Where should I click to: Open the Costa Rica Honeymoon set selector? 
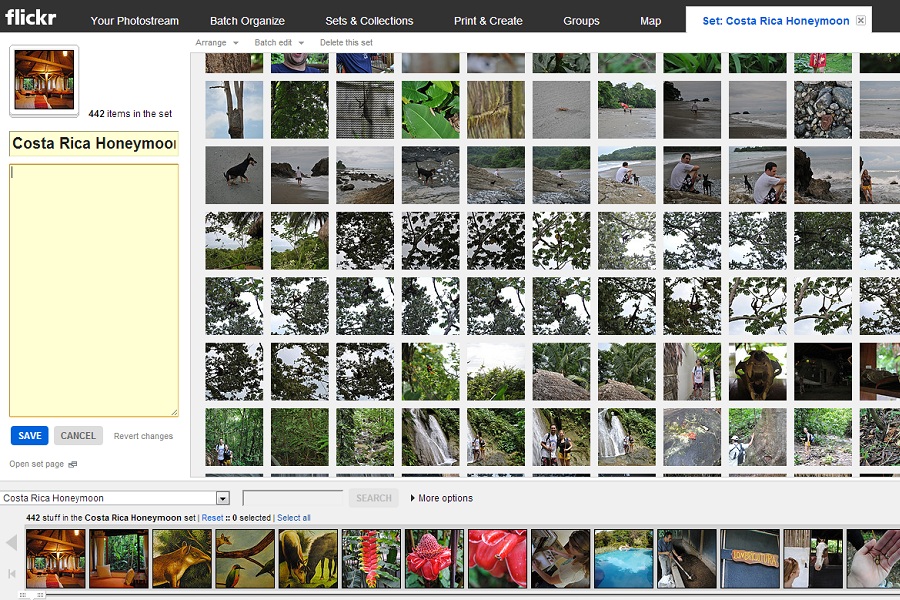pos(115,497)
